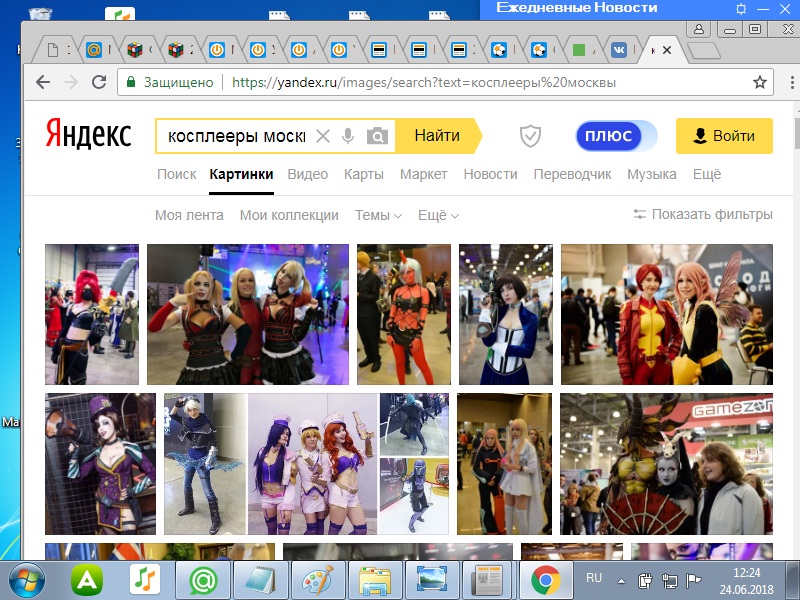800x600 pixels.
Task: Switch to the first Rubik's cube tab
Action: coord(135,50)
